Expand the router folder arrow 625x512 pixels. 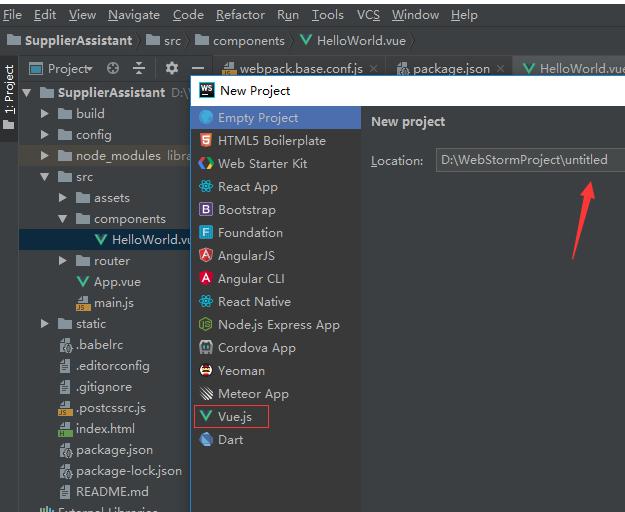[x=63, y=261]
